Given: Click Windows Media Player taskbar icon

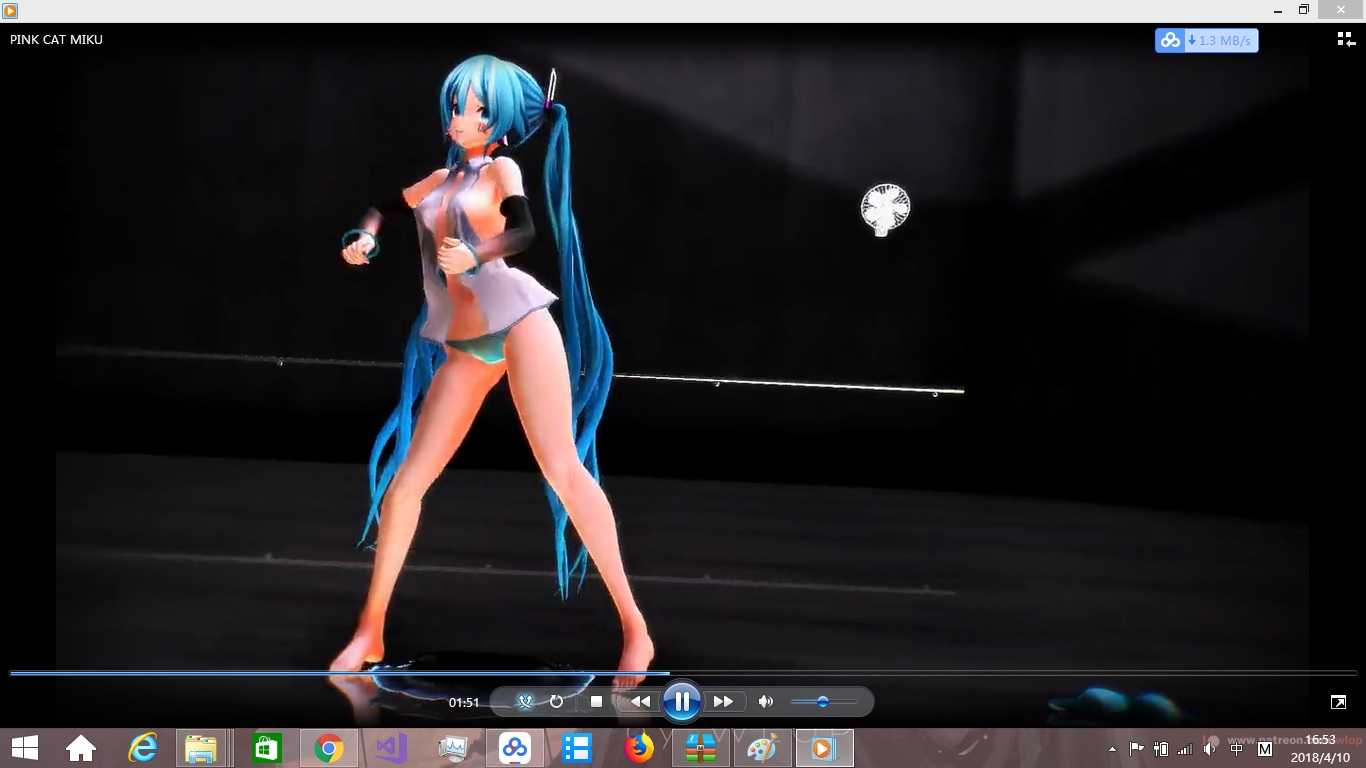Looking at the screenshot, I should pyautogui.click(x=824, y=748).
